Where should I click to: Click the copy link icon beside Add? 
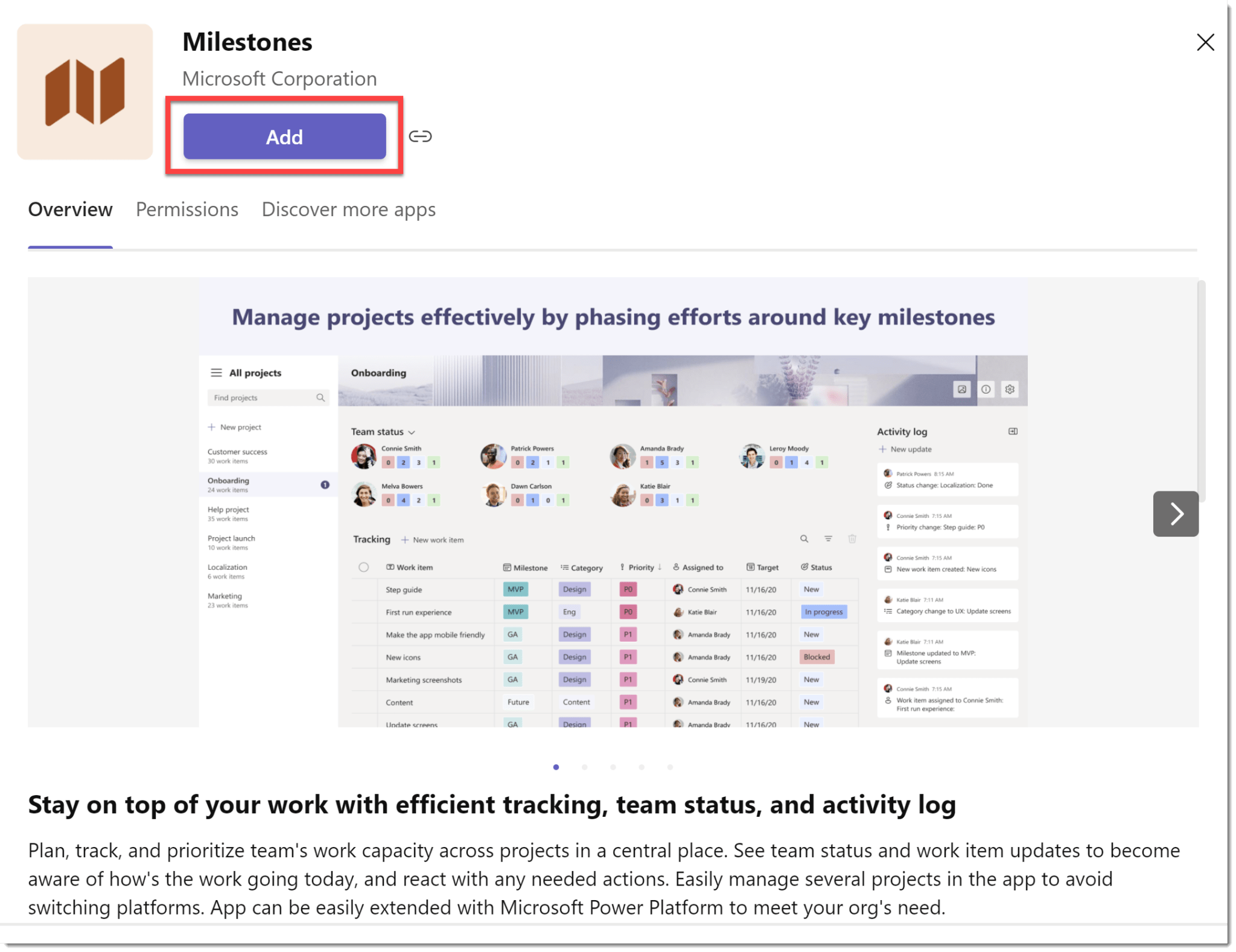(420, 136)
